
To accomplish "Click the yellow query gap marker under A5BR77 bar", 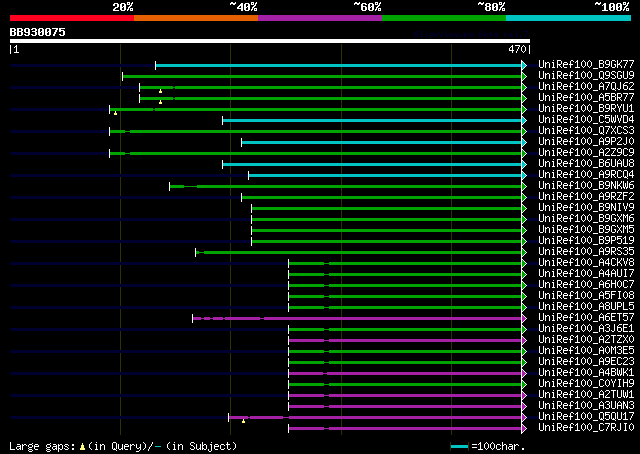I will click(160, 102).
